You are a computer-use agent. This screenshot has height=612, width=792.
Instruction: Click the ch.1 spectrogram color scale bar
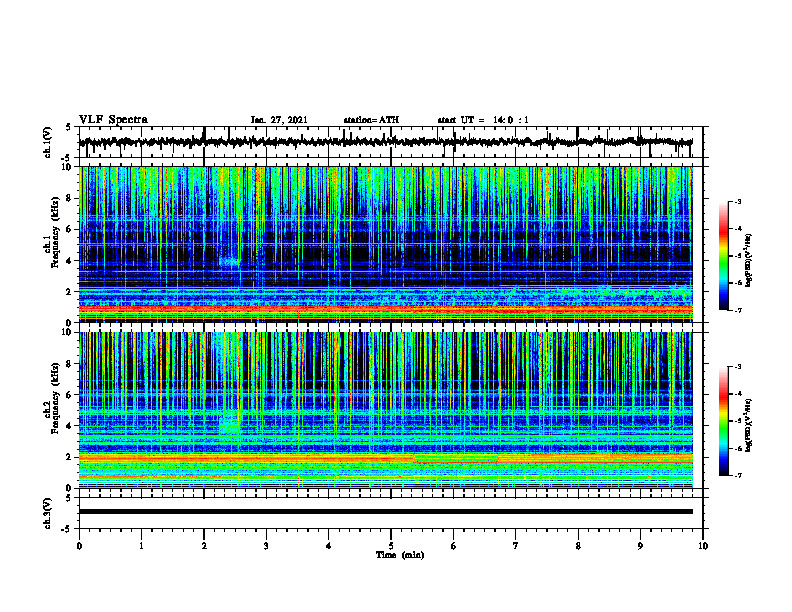[x=723, y=256]
